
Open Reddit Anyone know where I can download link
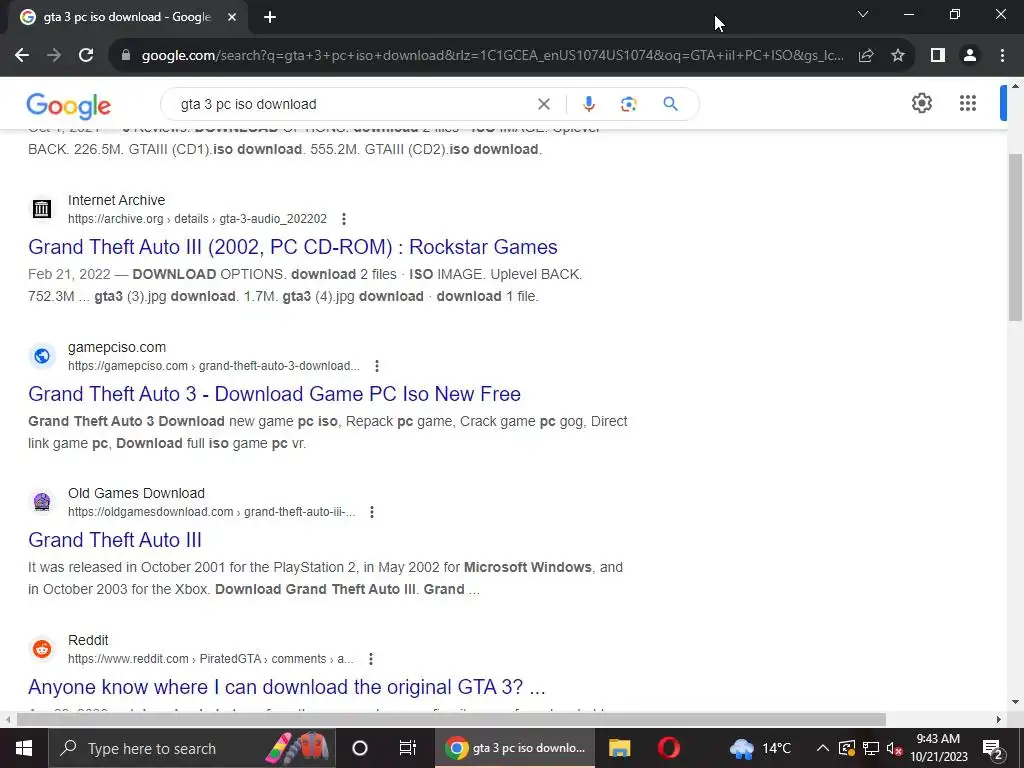(287, 687)
